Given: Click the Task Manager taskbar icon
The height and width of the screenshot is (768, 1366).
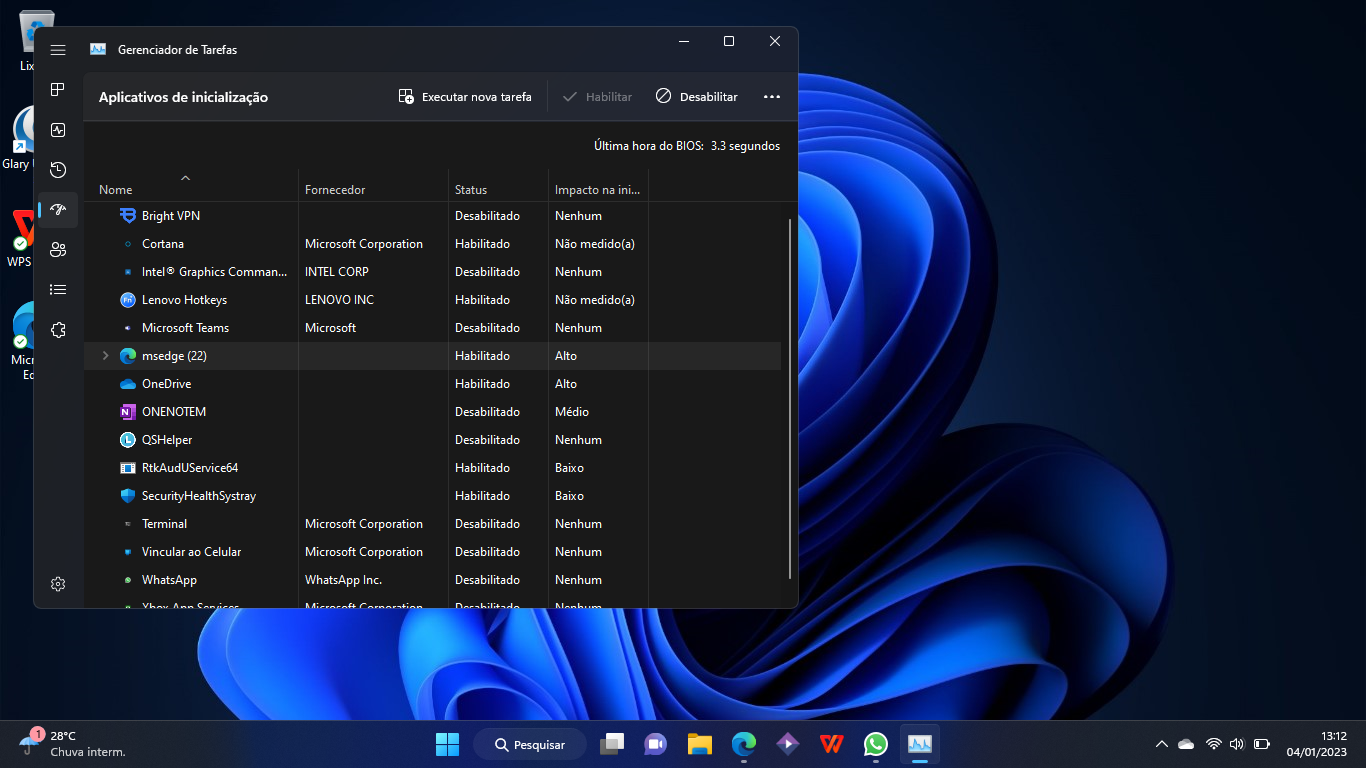Looking at the screenshot, I should (920, 744).
